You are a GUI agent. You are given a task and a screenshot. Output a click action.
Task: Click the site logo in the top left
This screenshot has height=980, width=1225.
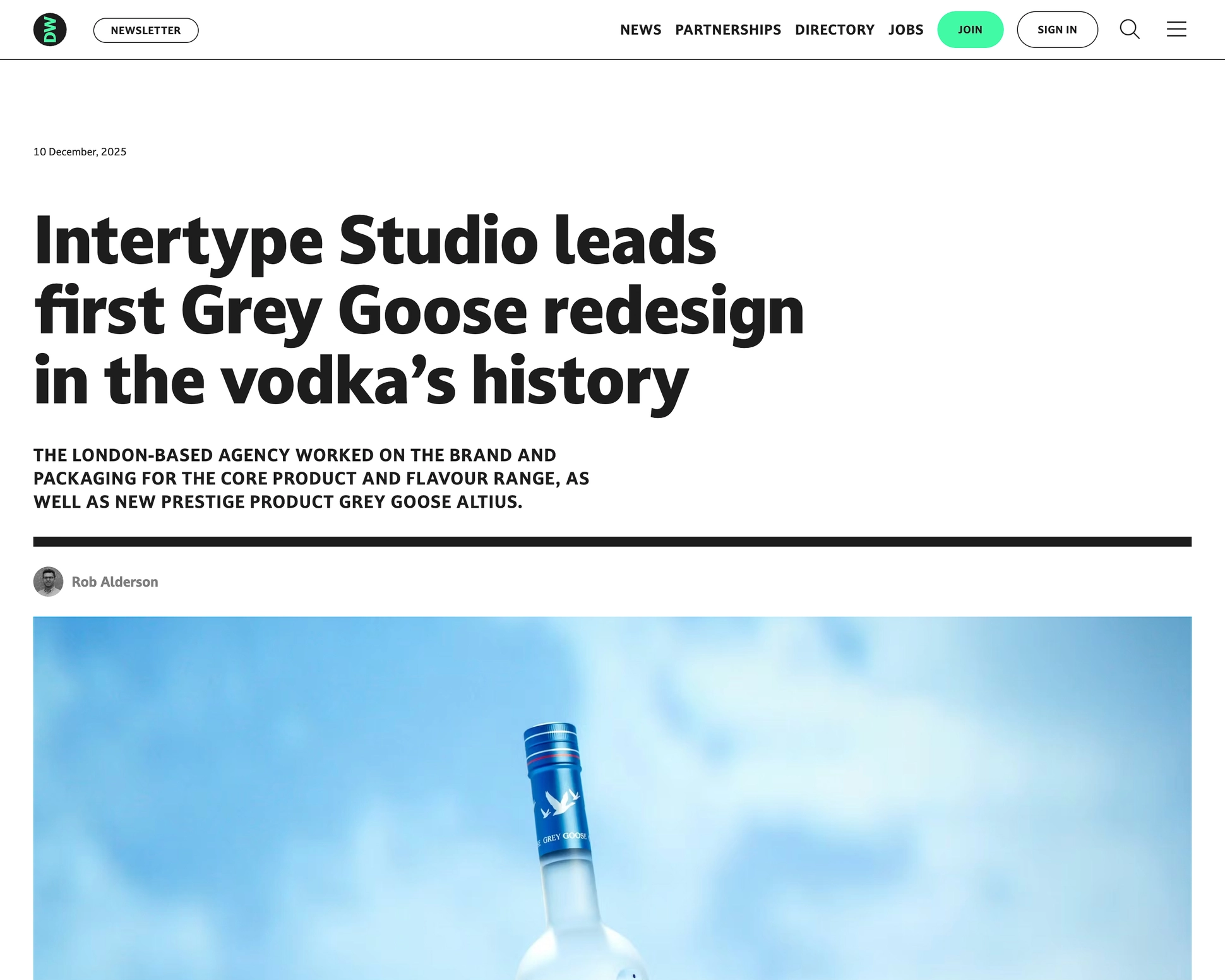(49, 29)
